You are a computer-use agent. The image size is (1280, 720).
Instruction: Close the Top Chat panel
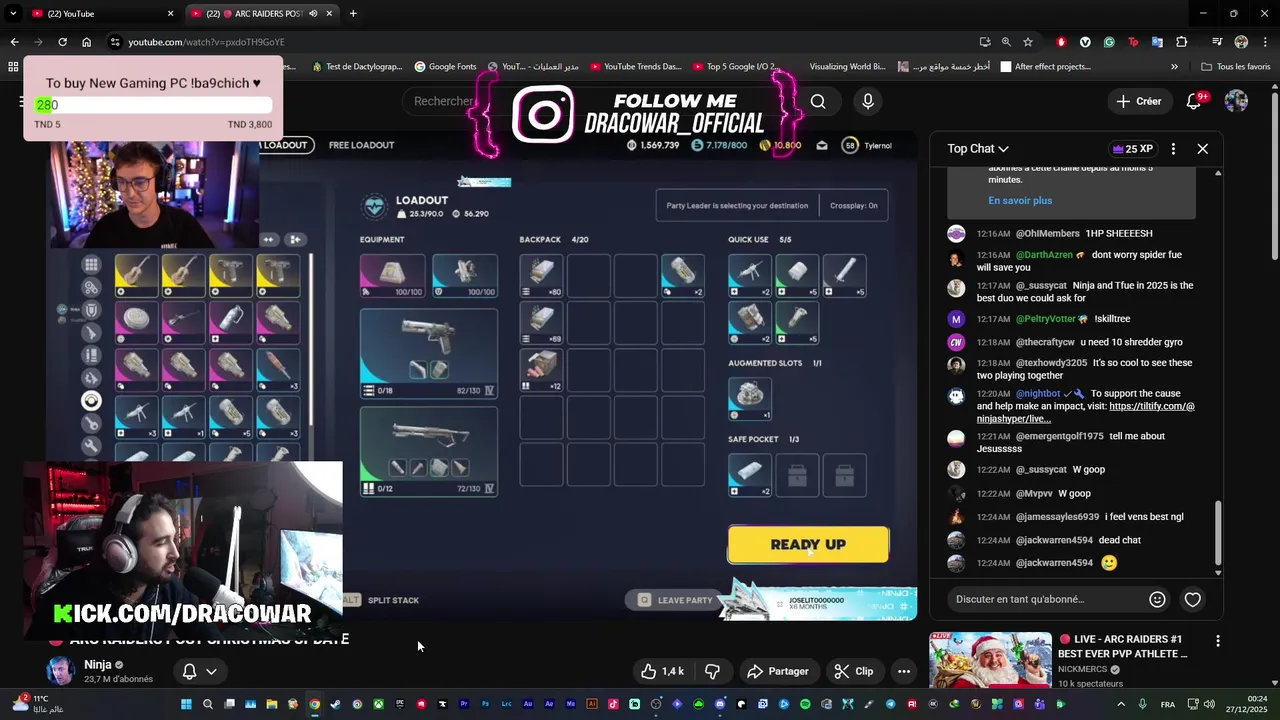(x=1203, y=148)
